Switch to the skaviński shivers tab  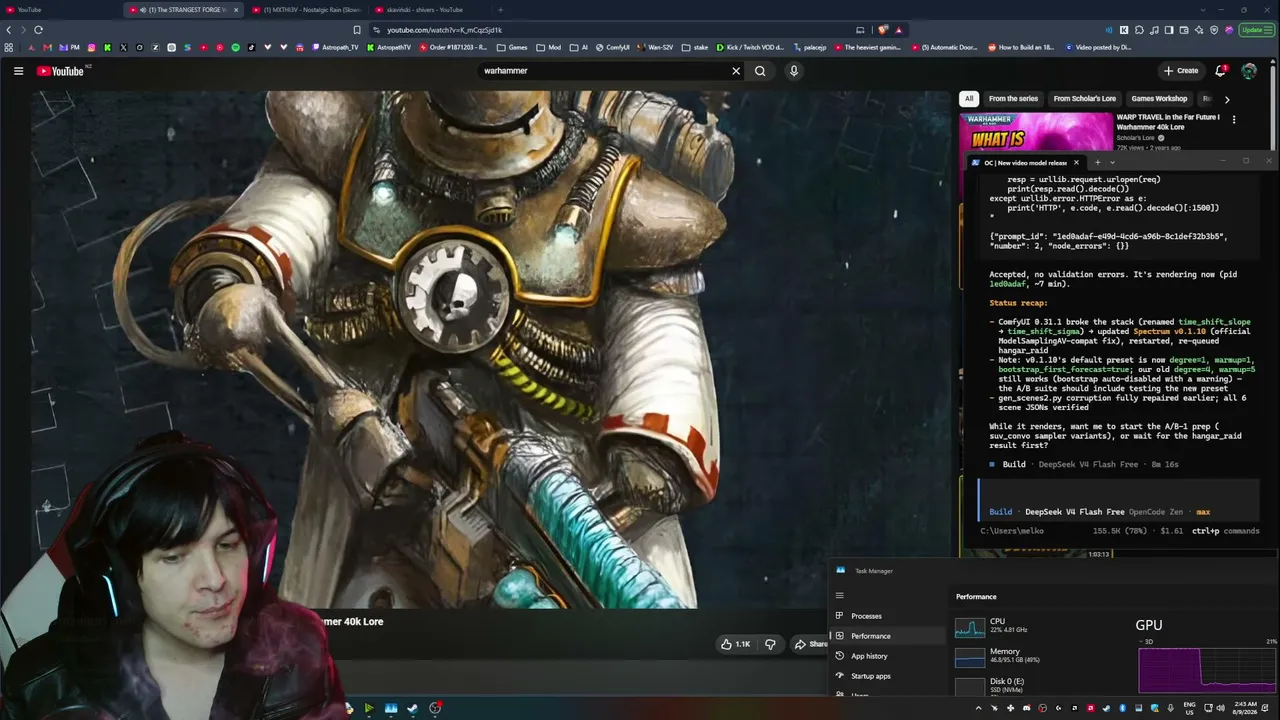(x=430, y=10)
